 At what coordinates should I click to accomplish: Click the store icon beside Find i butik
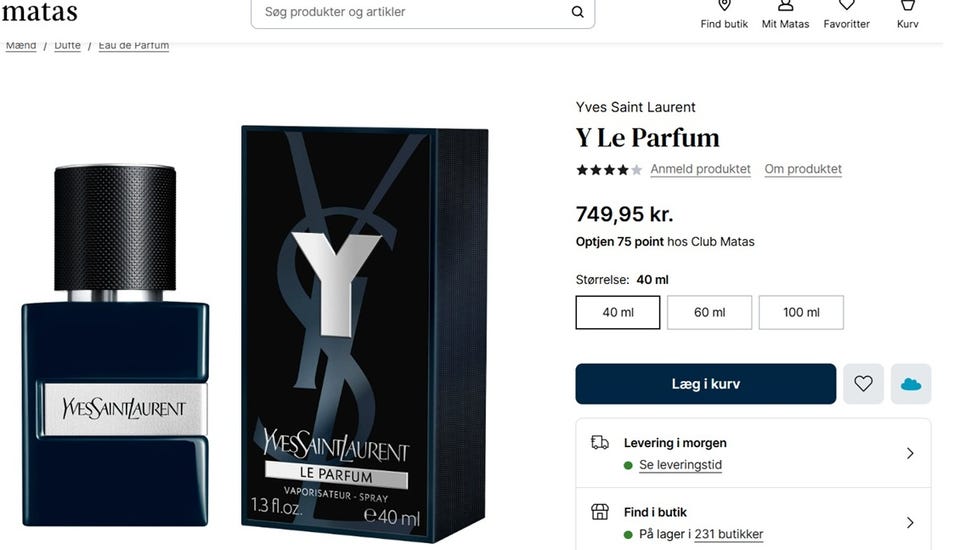(x=599, y=511)
